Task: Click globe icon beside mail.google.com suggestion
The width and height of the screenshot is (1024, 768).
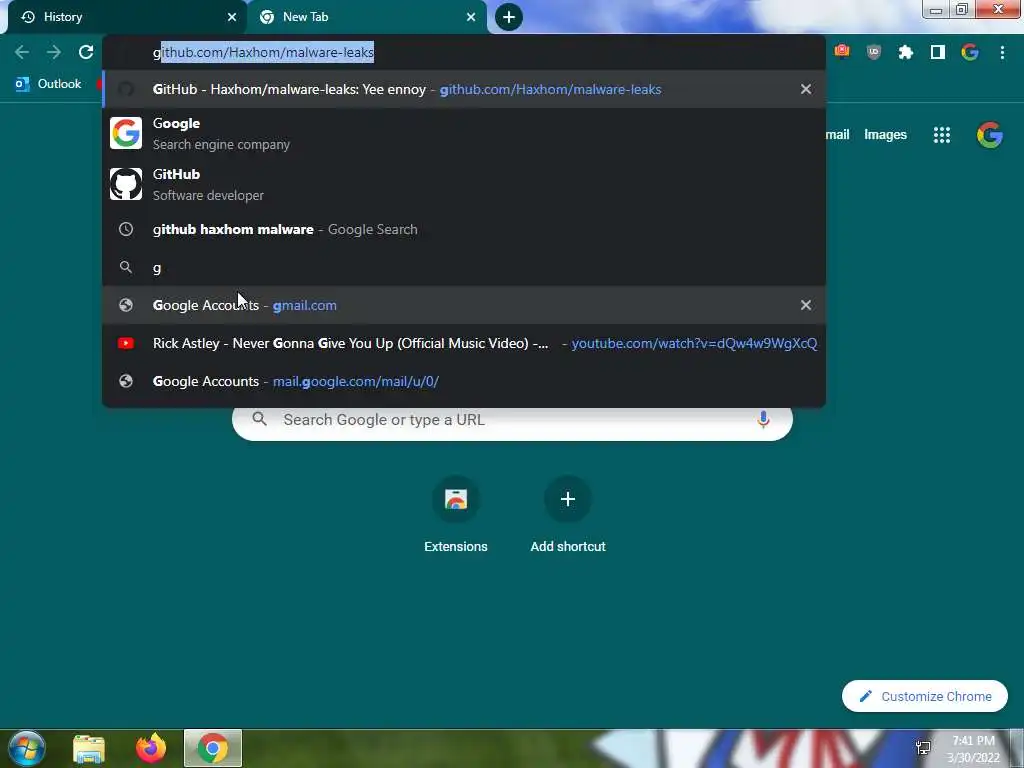Action: click(x=126, y=381)
